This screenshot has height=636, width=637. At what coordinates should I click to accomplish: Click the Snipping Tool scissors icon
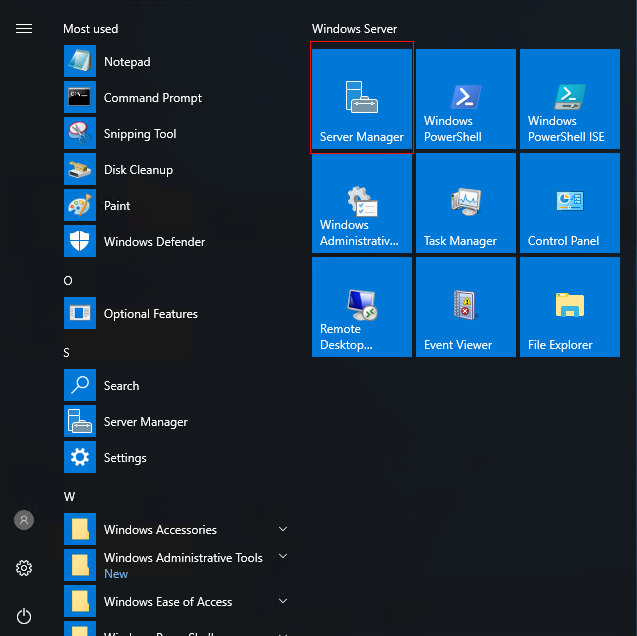tap(80, 133)
